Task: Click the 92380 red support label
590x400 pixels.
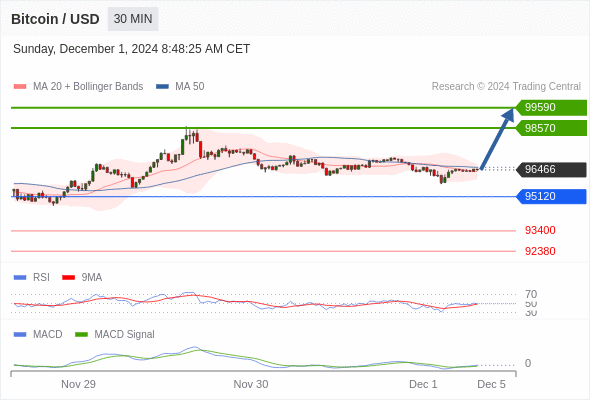Action: tap(540, 251)
